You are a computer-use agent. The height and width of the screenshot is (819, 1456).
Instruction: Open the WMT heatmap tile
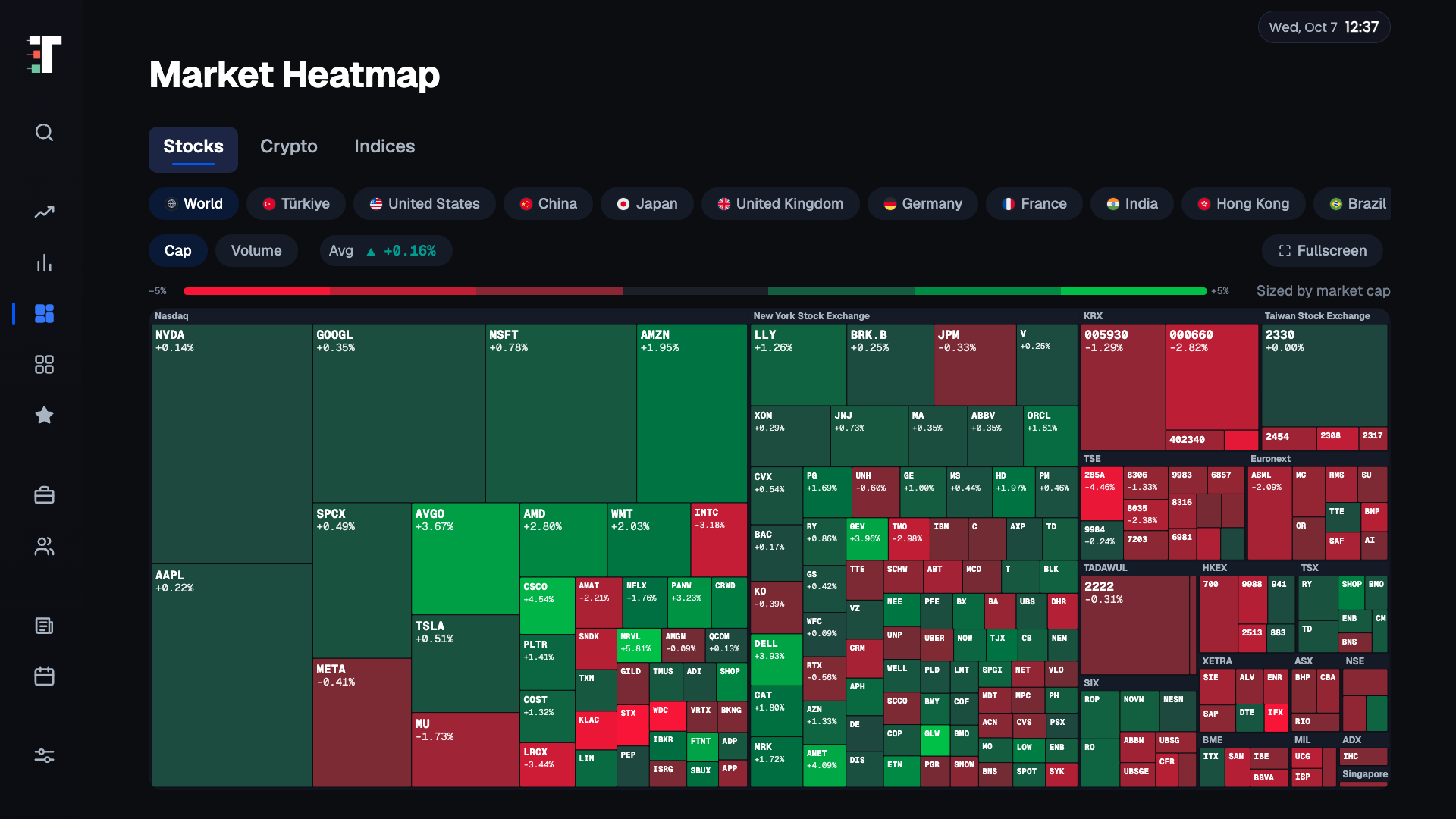[648, 540]
